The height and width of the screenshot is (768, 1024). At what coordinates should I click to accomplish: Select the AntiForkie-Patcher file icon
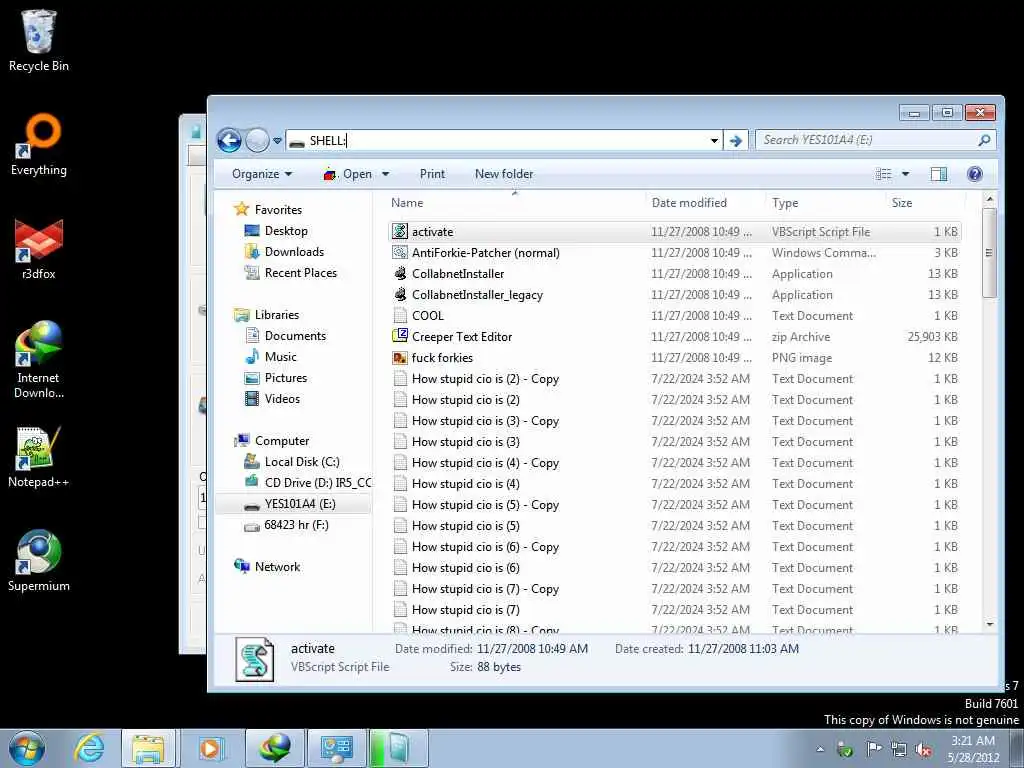coord(400,253)
